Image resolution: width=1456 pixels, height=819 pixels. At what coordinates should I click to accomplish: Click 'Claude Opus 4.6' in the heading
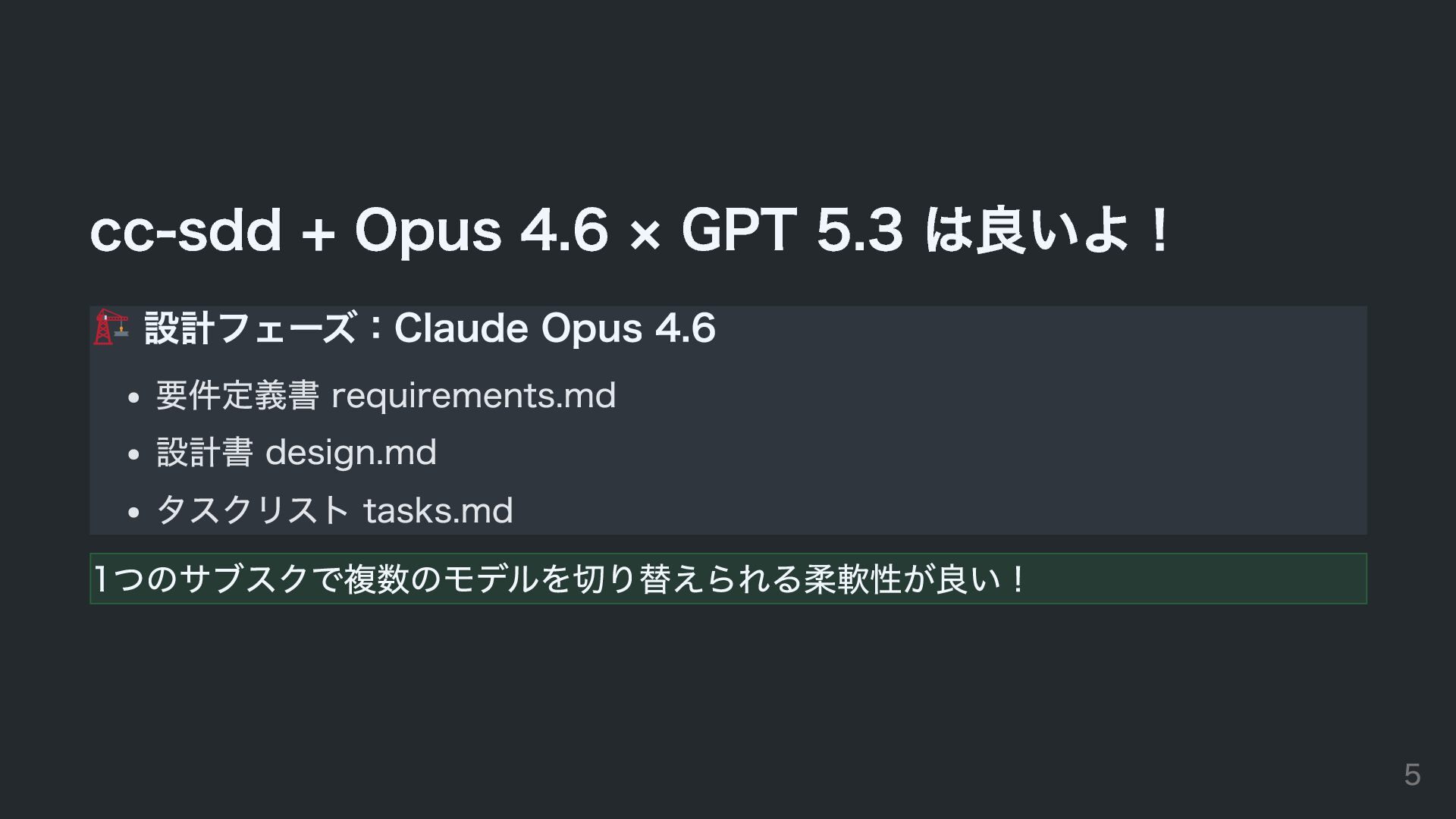(554, 328)
